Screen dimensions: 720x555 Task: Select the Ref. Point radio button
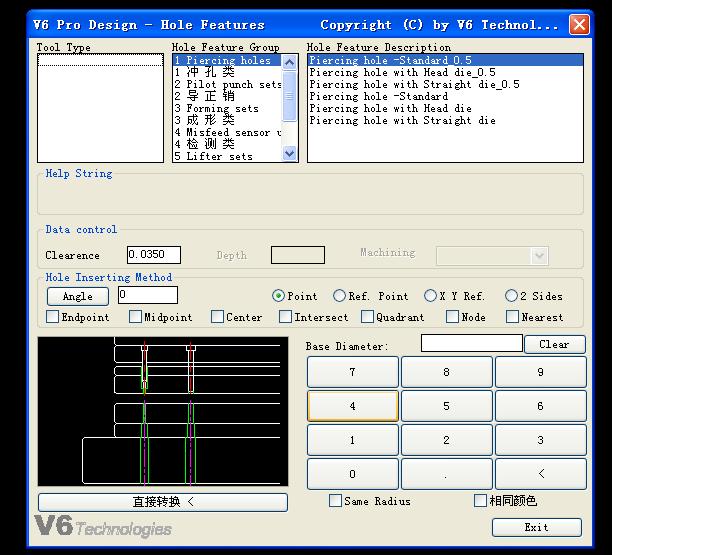[x=339, y=296]
